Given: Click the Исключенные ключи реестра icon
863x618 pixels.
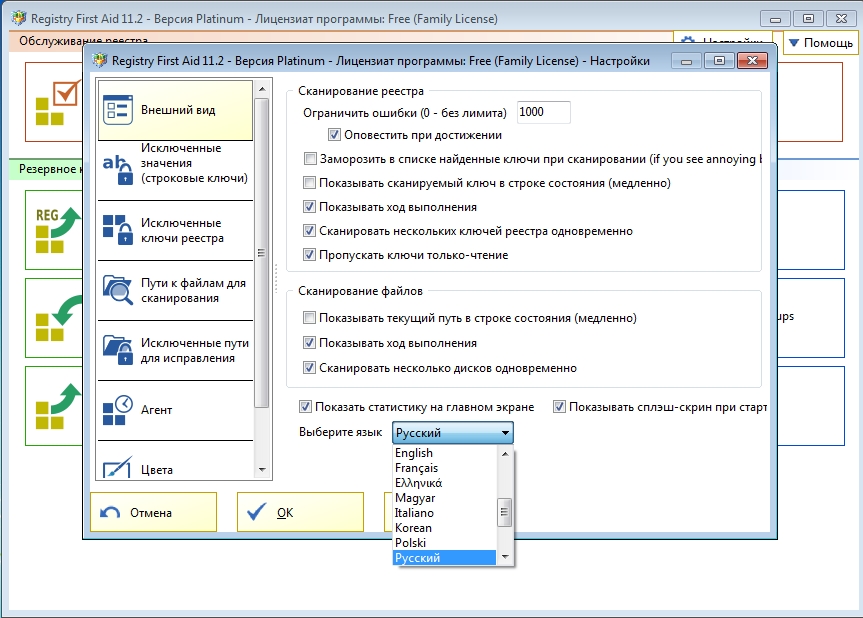Looking at the screenshot, I should coord(117,229).
